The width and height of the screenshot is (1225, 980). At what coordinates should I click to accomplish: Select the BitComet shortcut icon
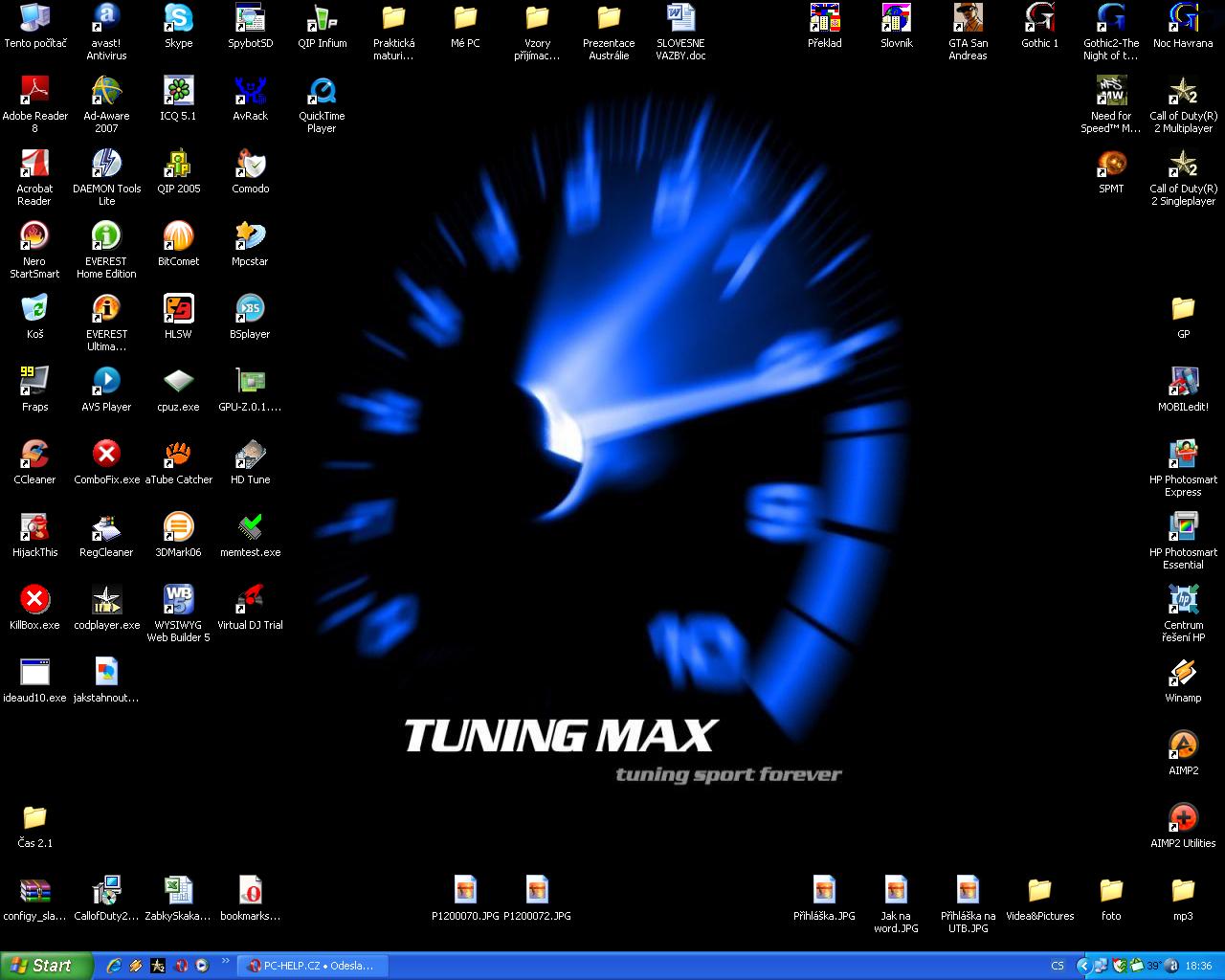click(x=178, y=236)
